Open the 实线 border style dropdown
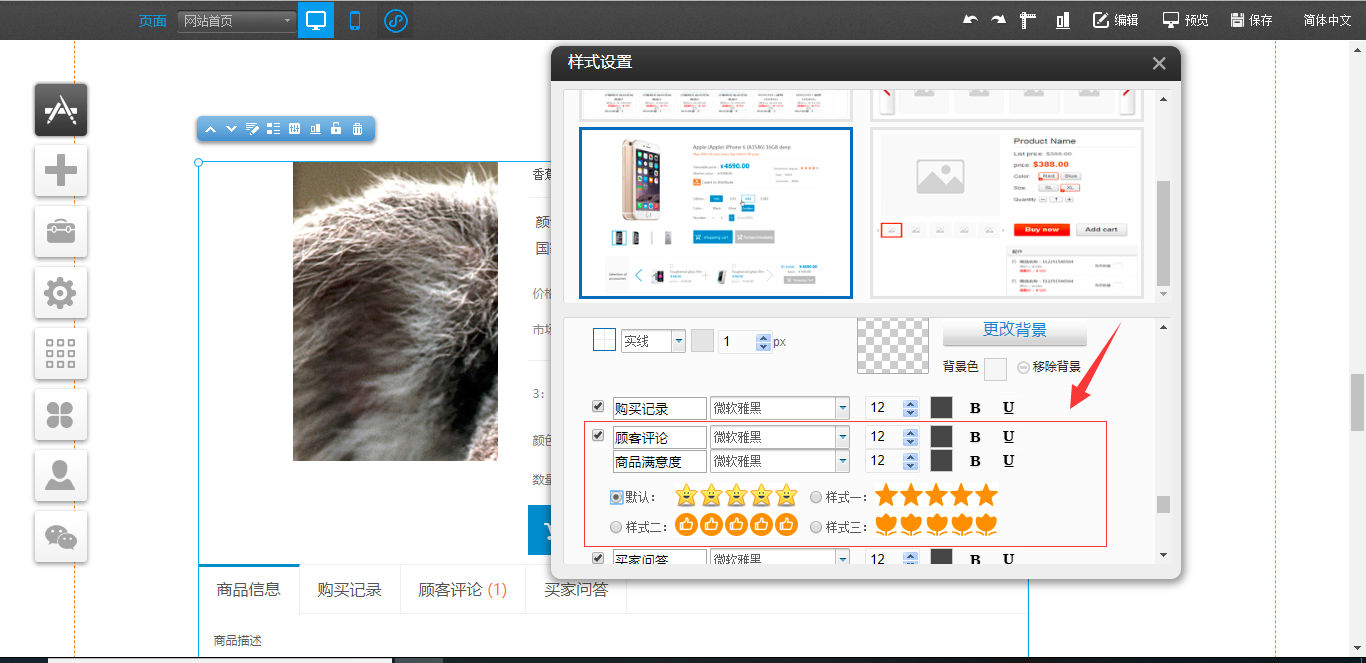Screen dimensions: 1366x663 point(678,341)
